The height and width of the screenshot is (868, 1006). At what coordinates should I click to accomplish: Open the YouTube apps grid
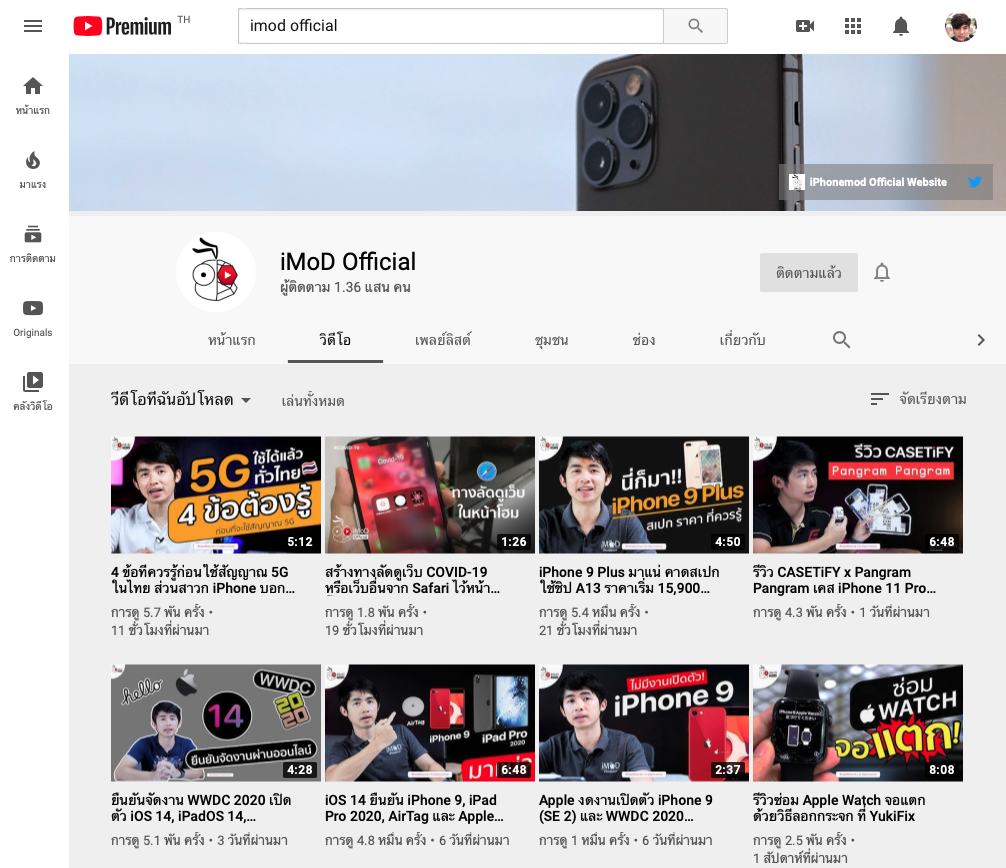click(x=853, y=26)
